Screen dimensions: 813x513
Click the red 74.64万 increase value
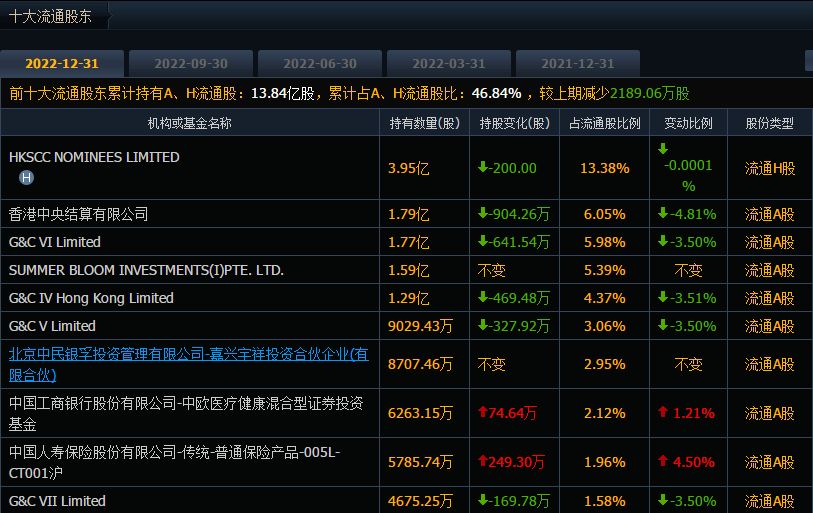click(507, 413)
